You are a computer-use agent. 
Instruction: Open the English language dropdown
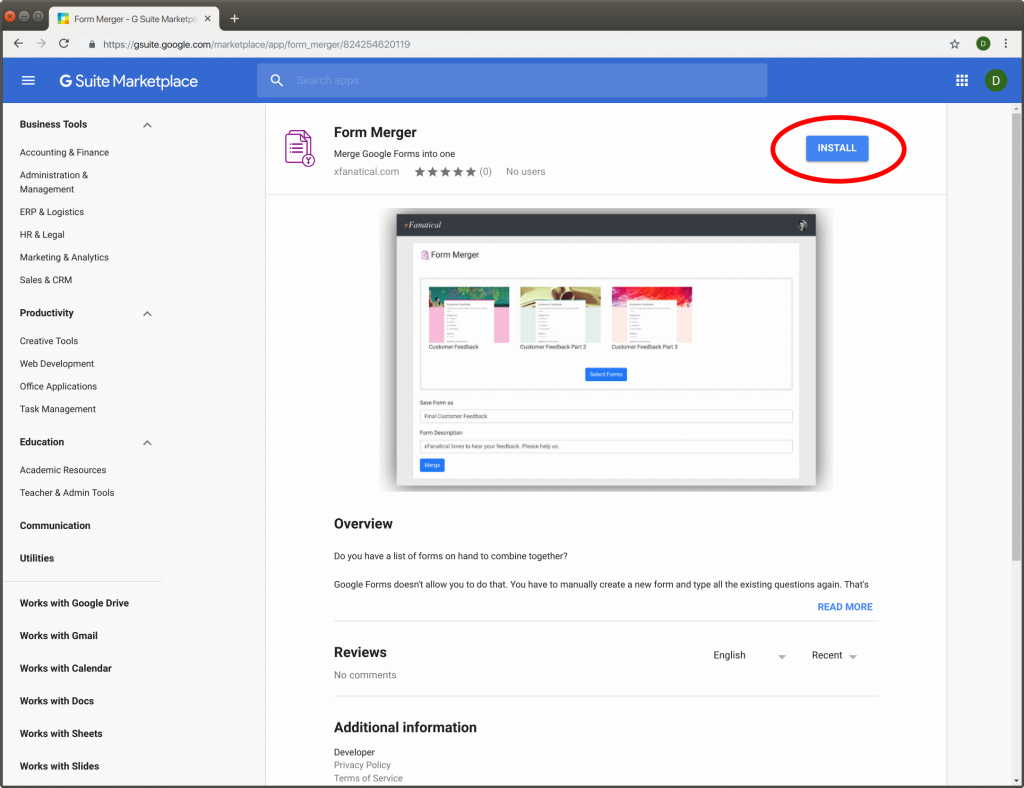click(x=749, y=655)
